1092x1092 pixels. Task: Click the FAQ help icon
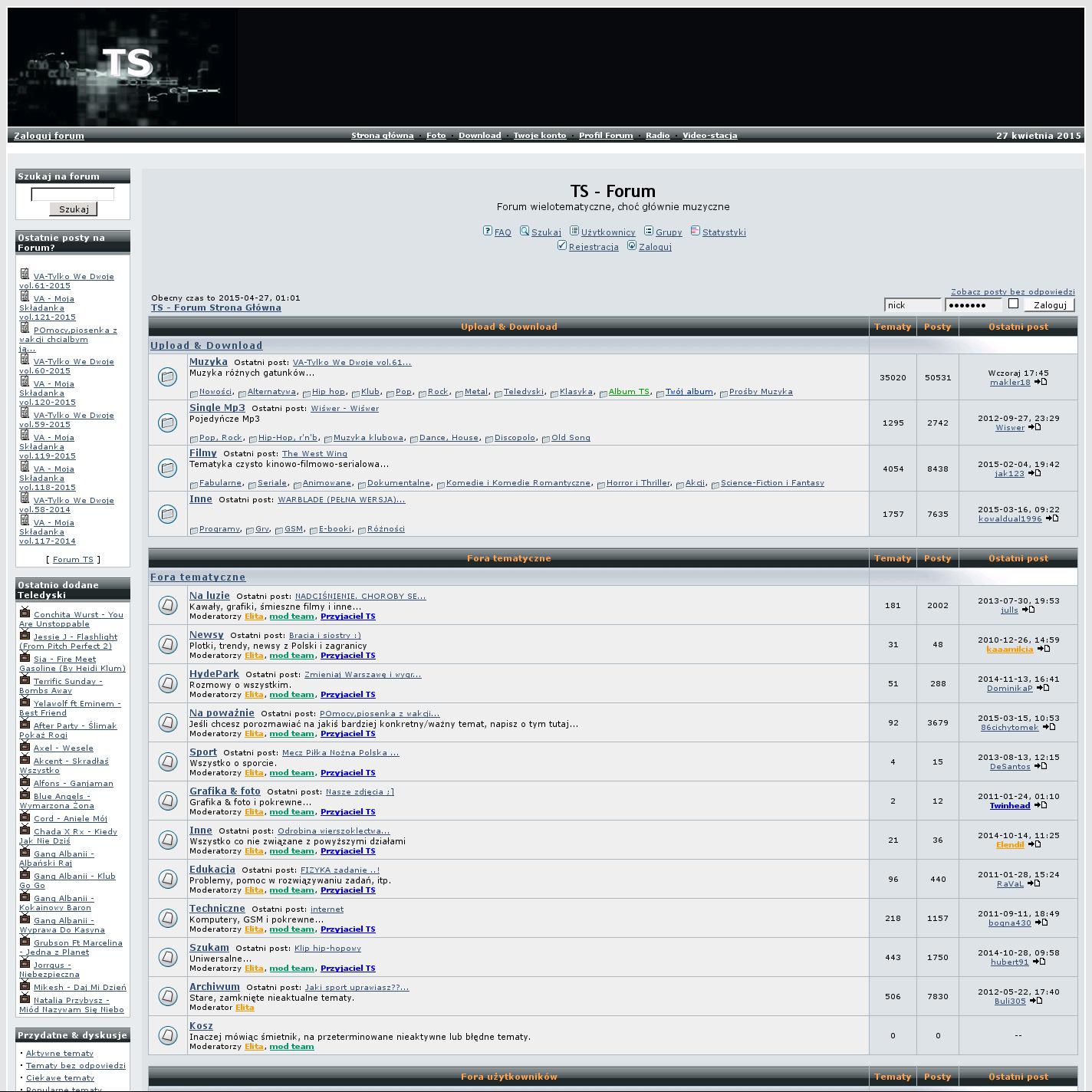tap(487, 231)
